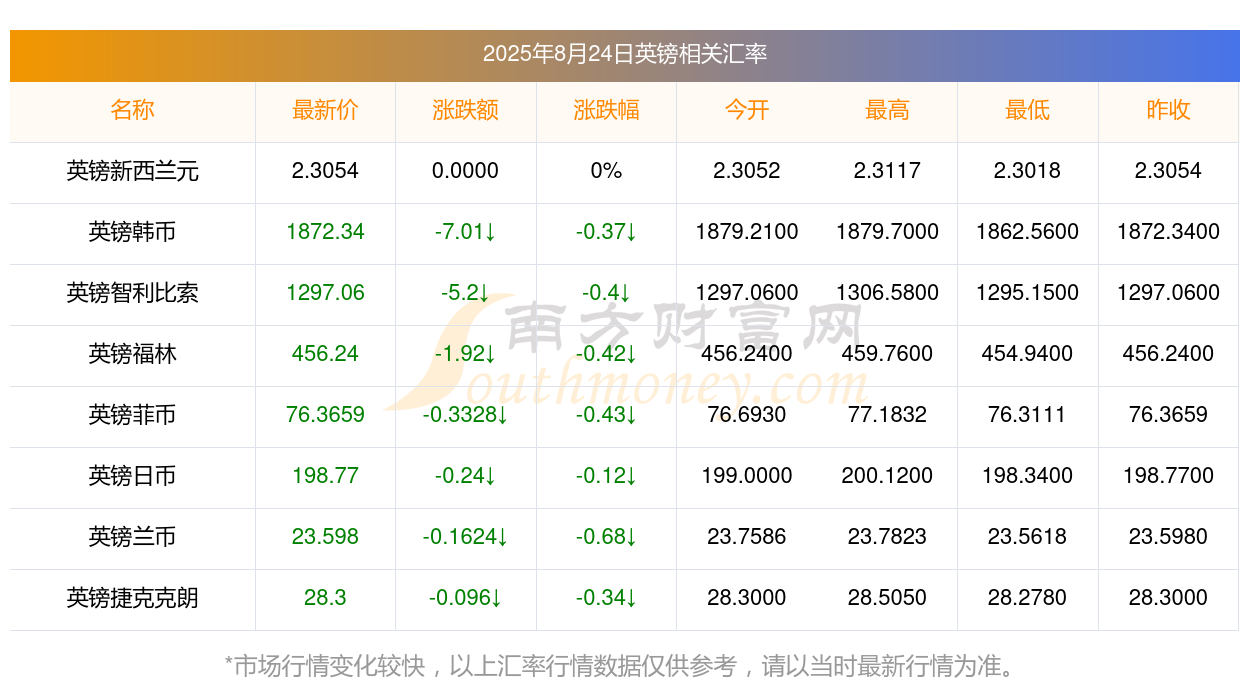This screenshot has height=698, width=1250.
Task: Click the 最新价 column header
Action: (325, 110)
